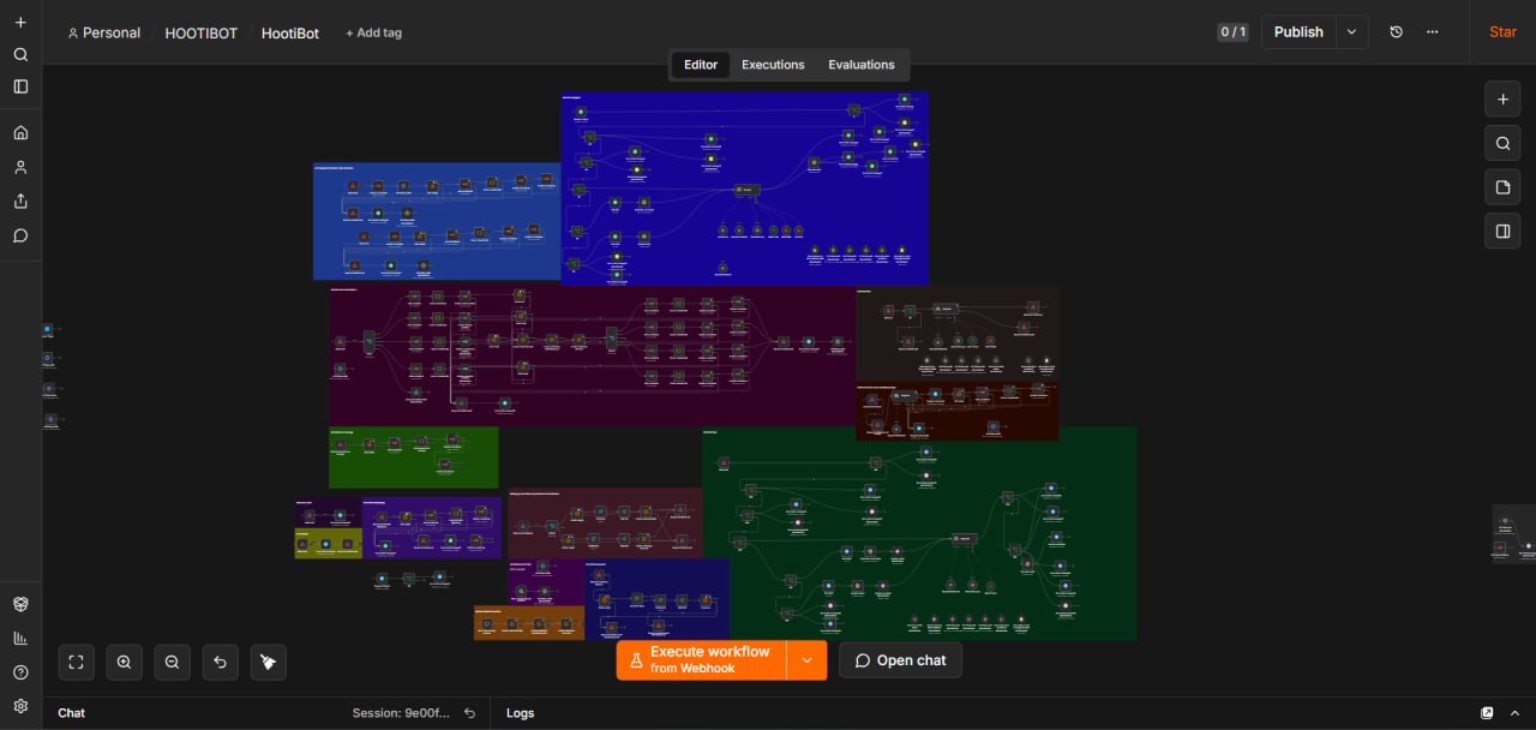Select the Chat panel header

(71, 713)
